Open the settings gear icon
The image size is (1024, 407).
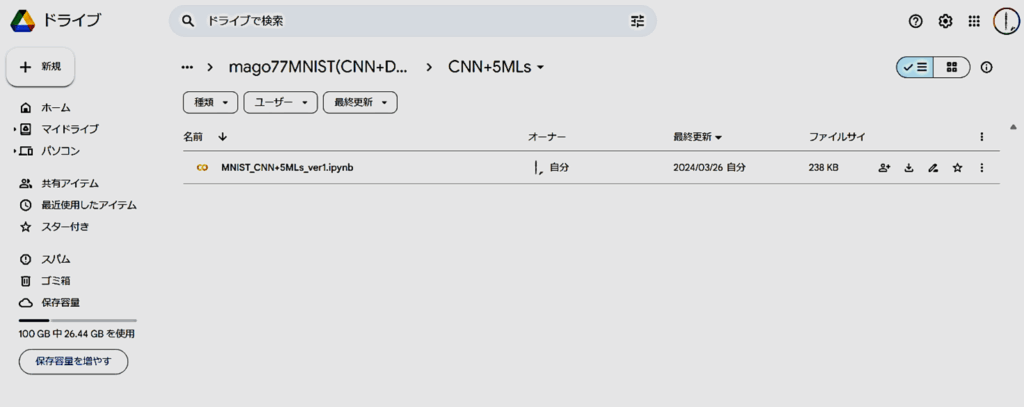point(945,21)
